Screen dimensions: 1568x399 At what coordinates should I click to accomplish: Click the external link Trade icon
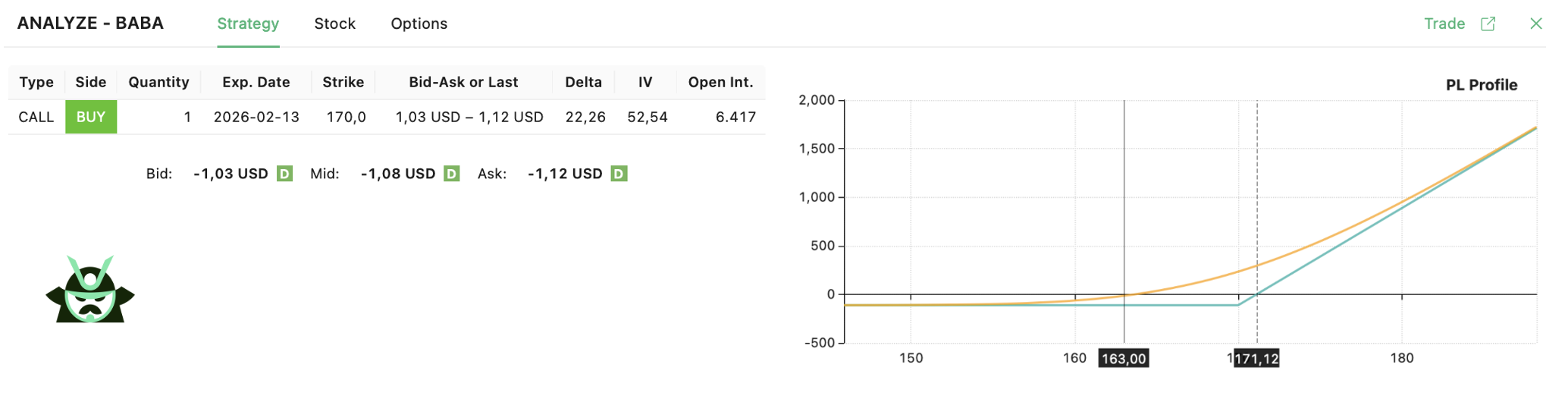click(1488, 24)
